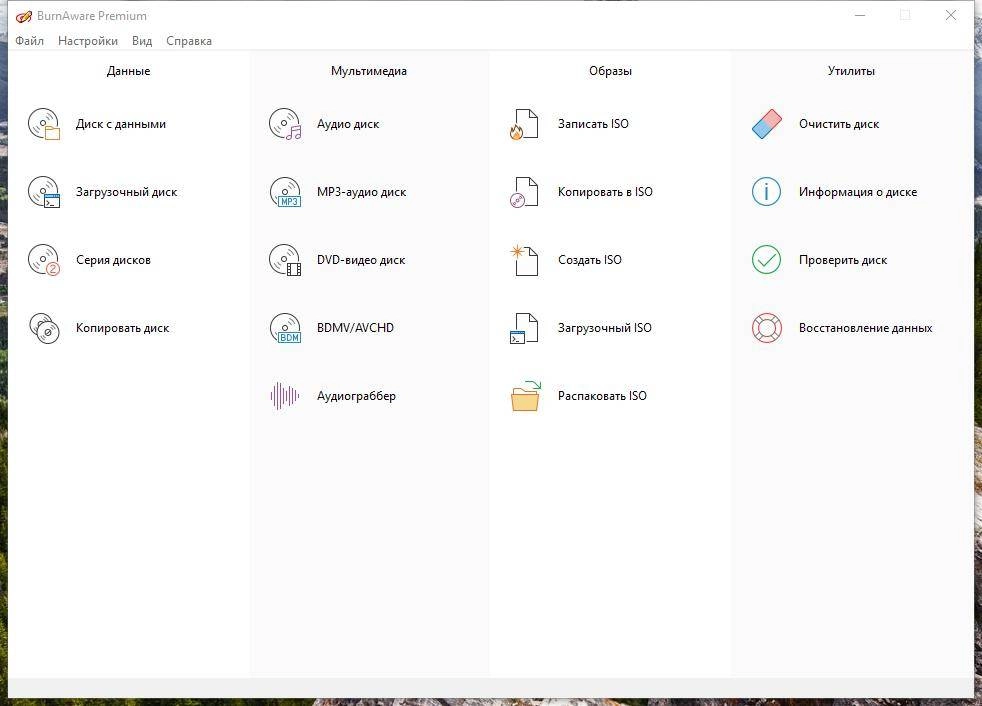Viewport: 982px width, 706px height.
Task: Click the 'Утилиты' column header
Action: [851, 71]
